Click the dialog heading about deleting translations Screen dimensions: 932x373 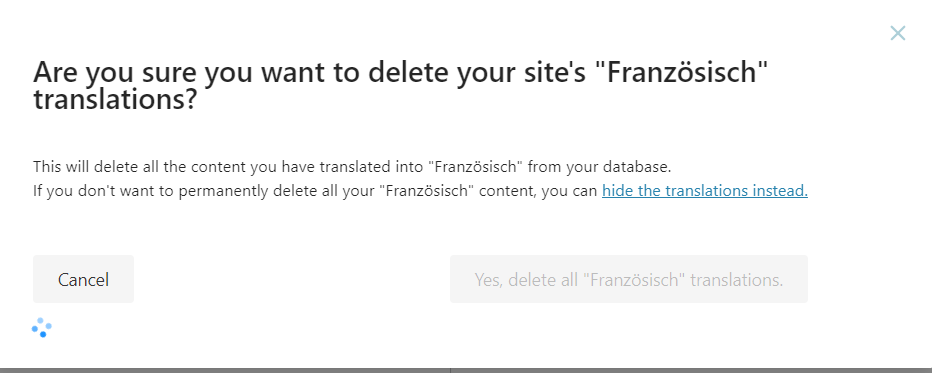401,87
